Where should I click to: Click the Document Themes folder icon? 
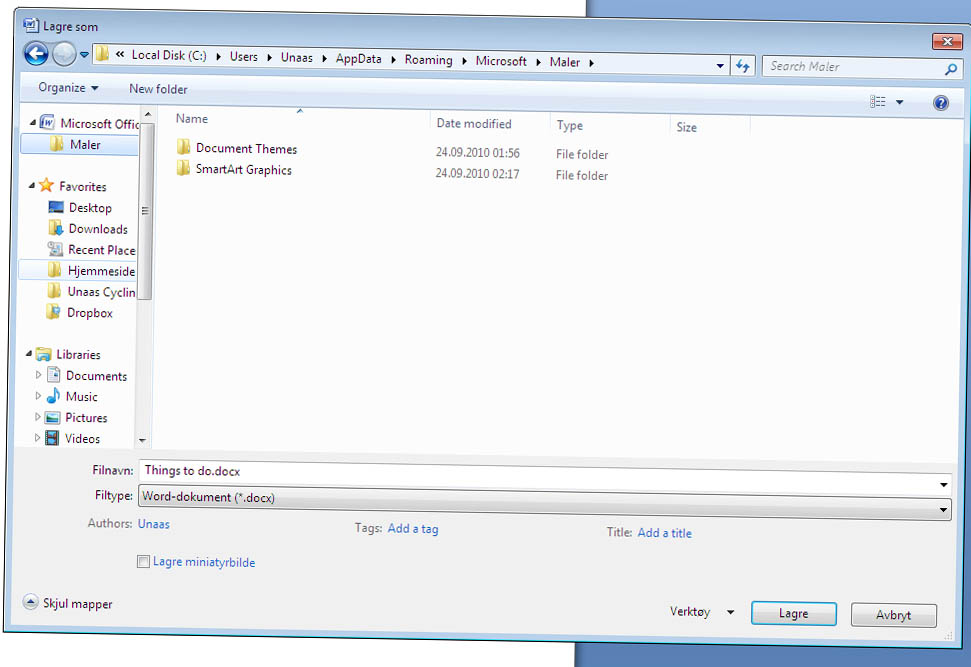point(183,147)
